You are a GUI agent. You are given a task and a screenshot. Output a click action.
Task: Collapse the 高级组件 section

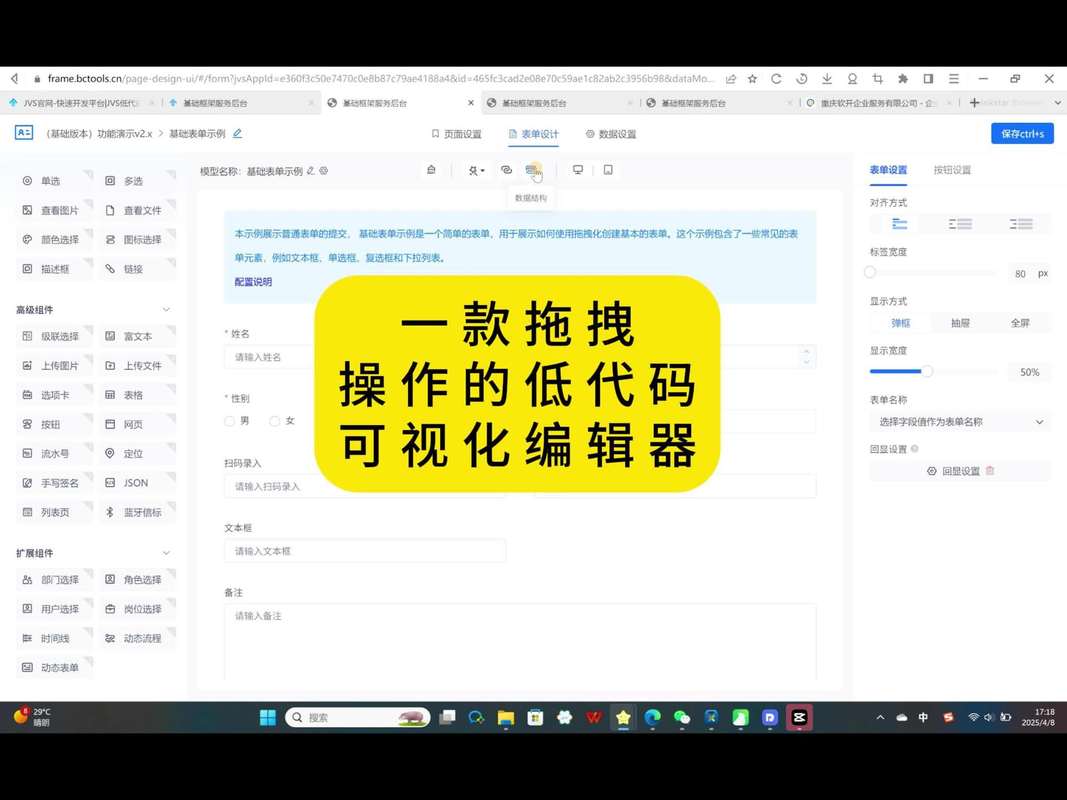pos(166,310)
